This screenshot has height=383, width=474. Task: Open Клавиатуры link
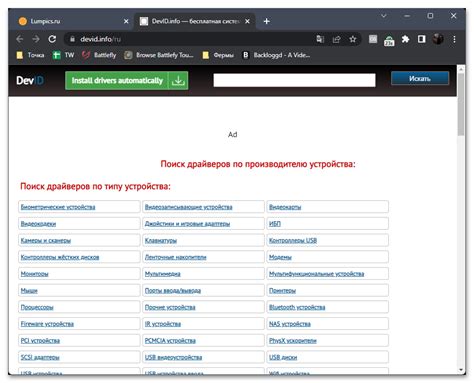coord(161,240)
